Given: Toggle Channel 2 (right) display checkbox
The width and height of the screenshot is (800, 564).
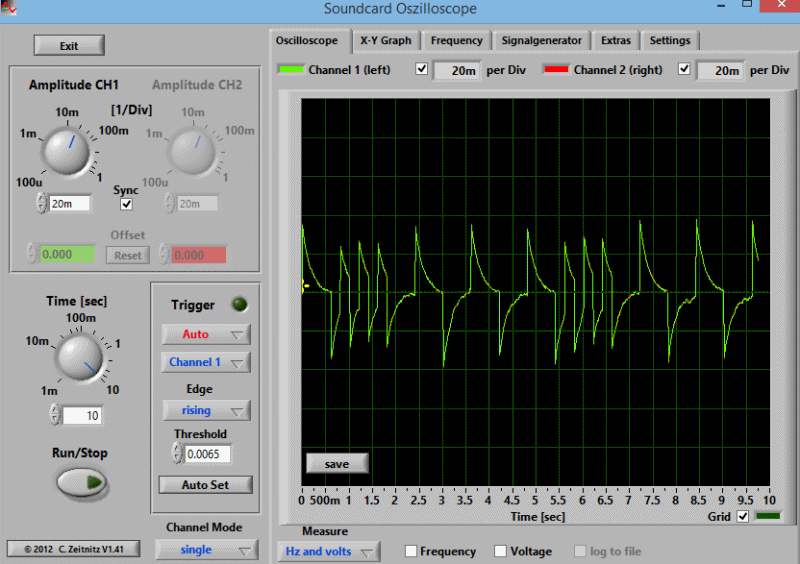Looking at the screenshot, I should tap(684, 69).
